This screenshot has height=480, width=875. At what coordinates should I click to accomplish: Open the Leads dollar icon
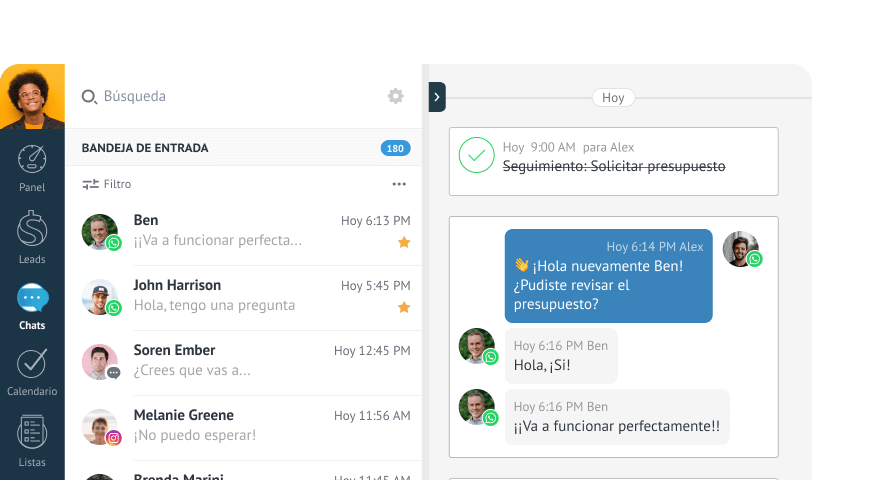click(x=32, y=228)
